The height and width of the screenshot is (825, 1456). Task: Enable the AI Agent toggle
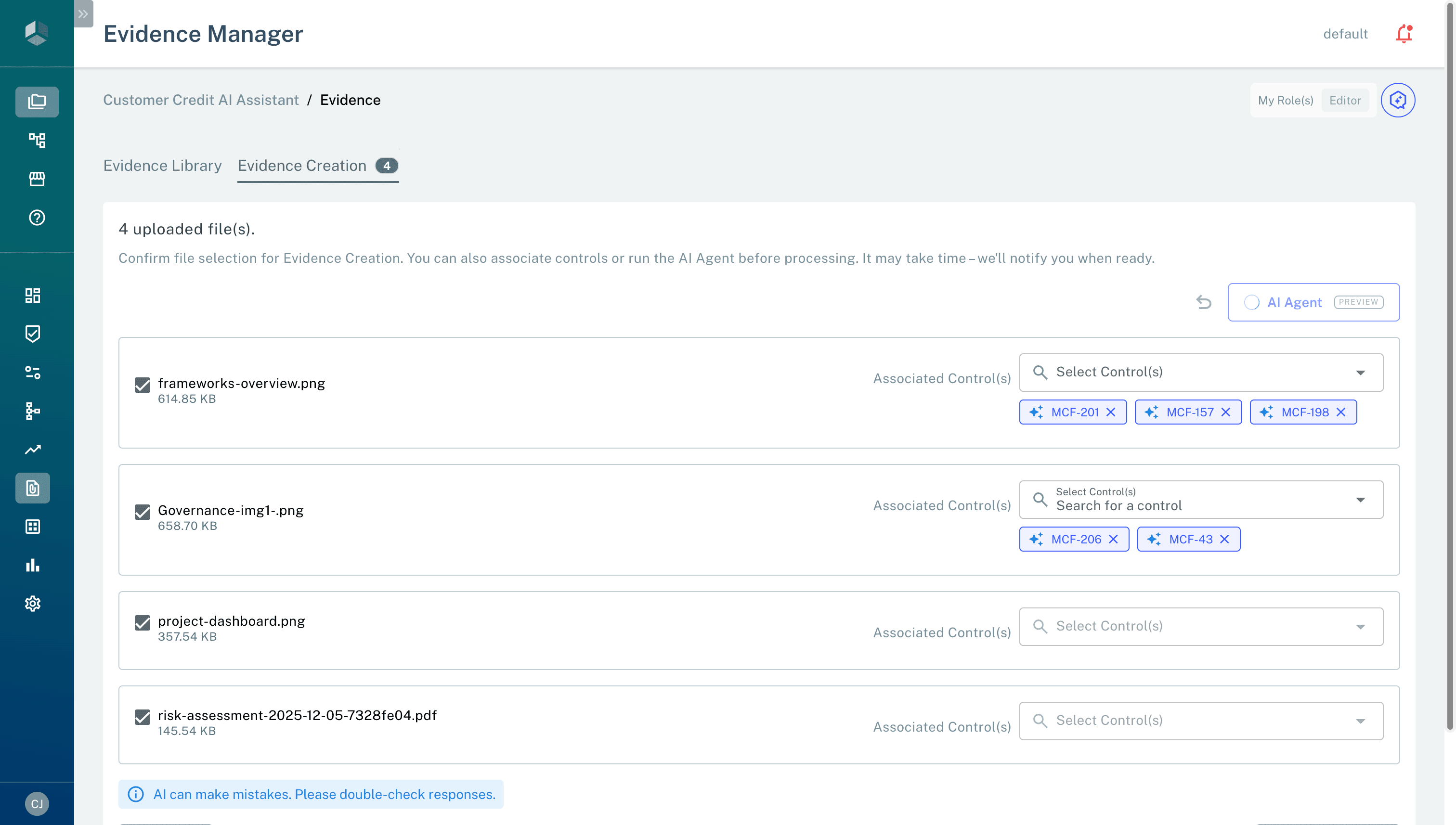click(1252, 302)
